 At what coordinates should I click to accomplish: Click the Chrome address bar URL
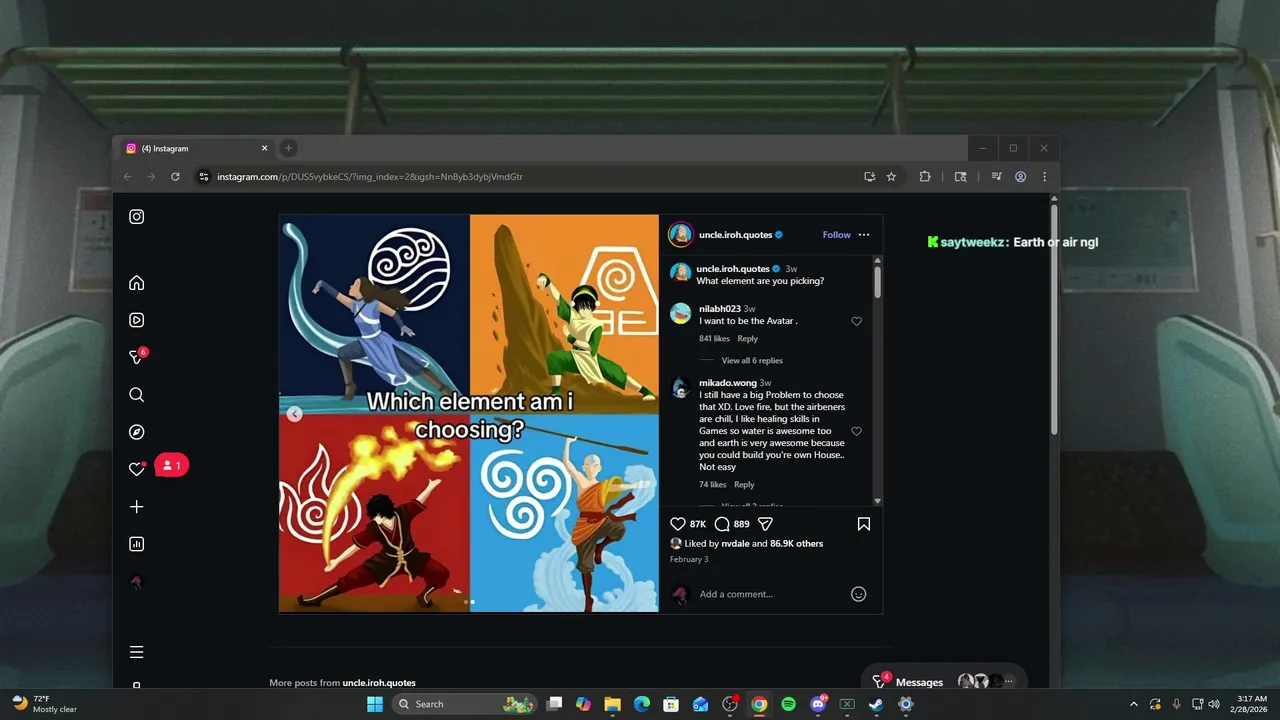pyautogui.click(x=370, y=177)
